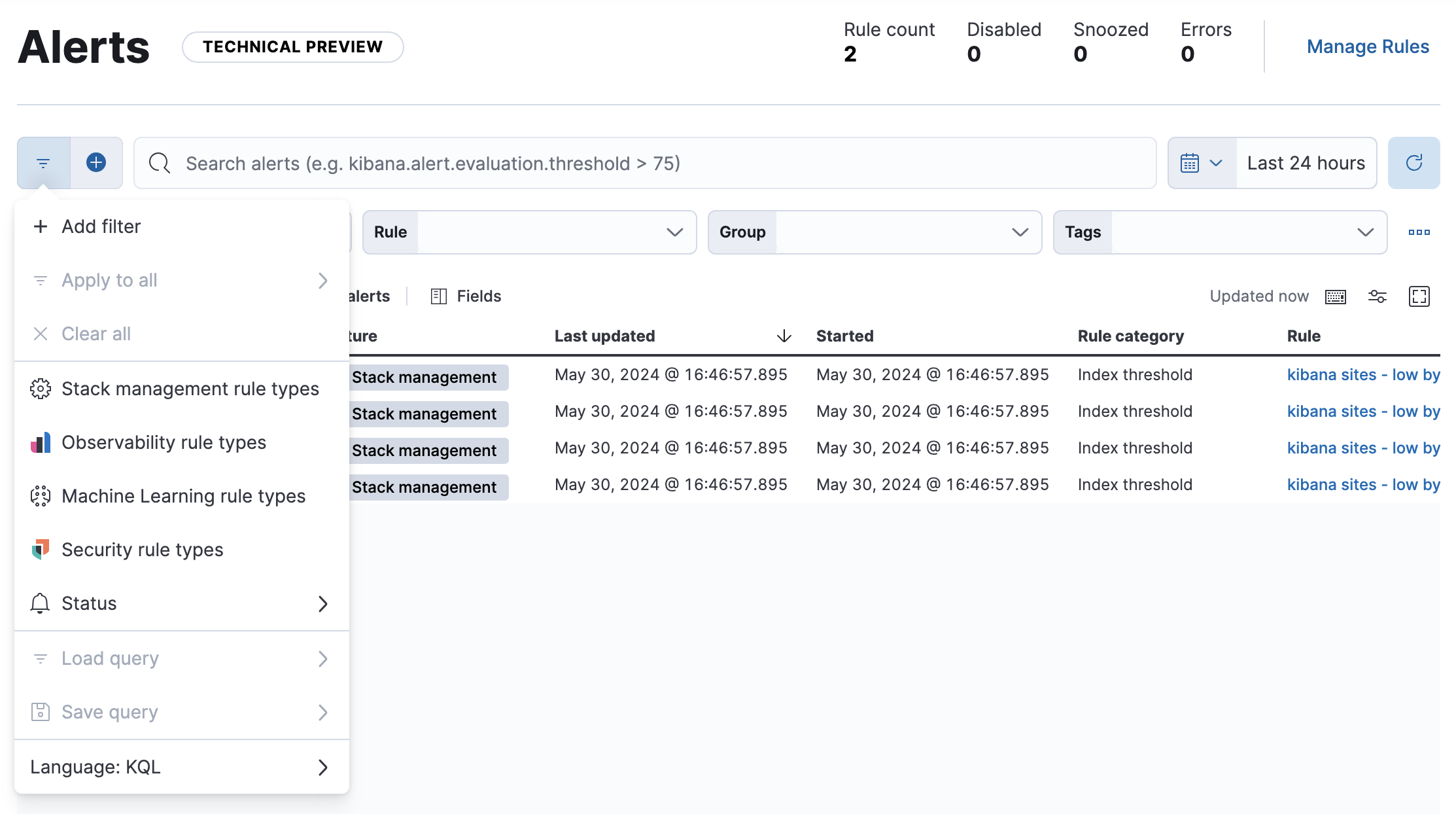Click the filter funnel icon

pos(43,163)
